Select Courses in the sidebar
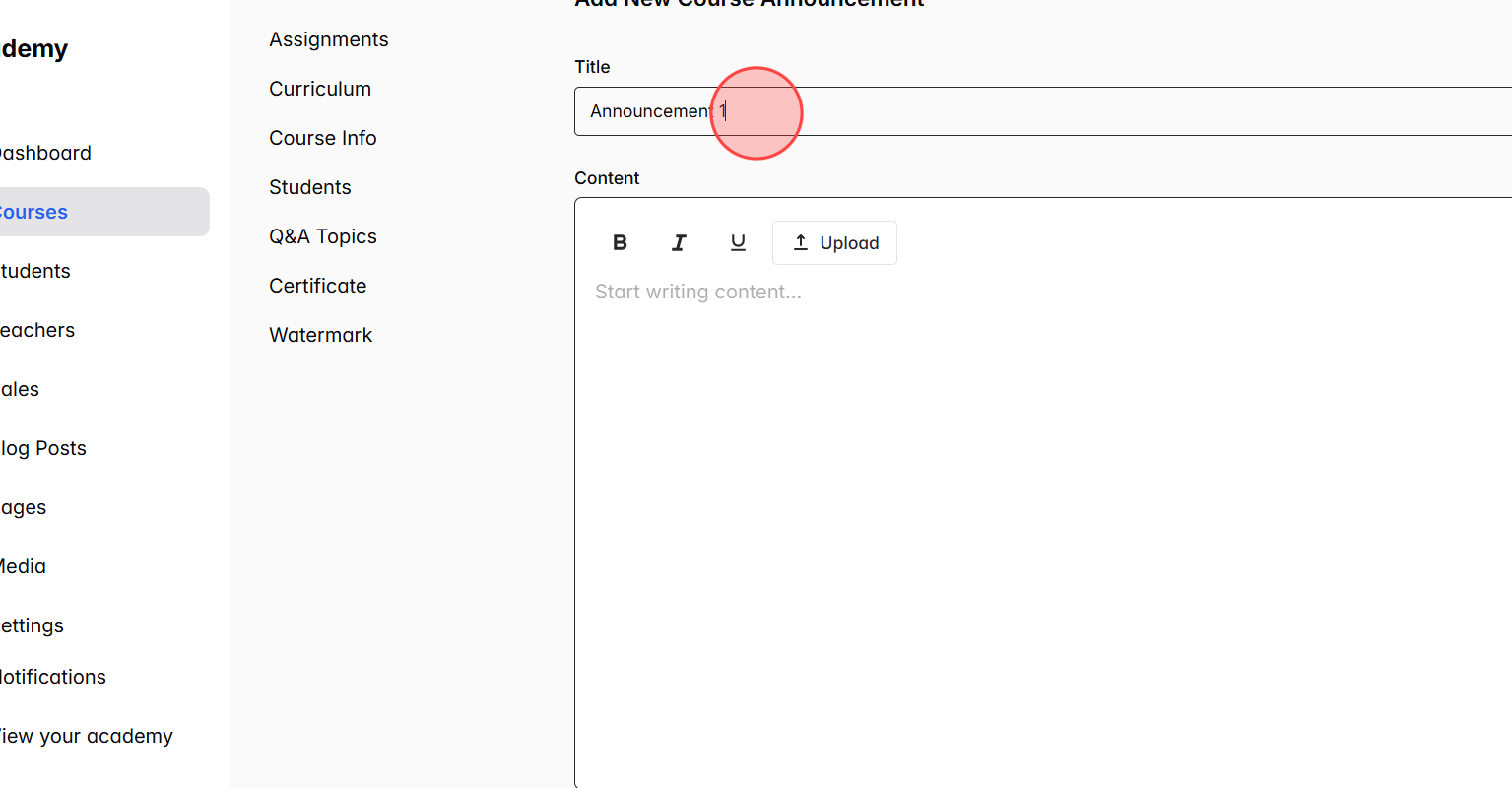The width and height of the screenshot is (1512, 788). coord(33,212)
